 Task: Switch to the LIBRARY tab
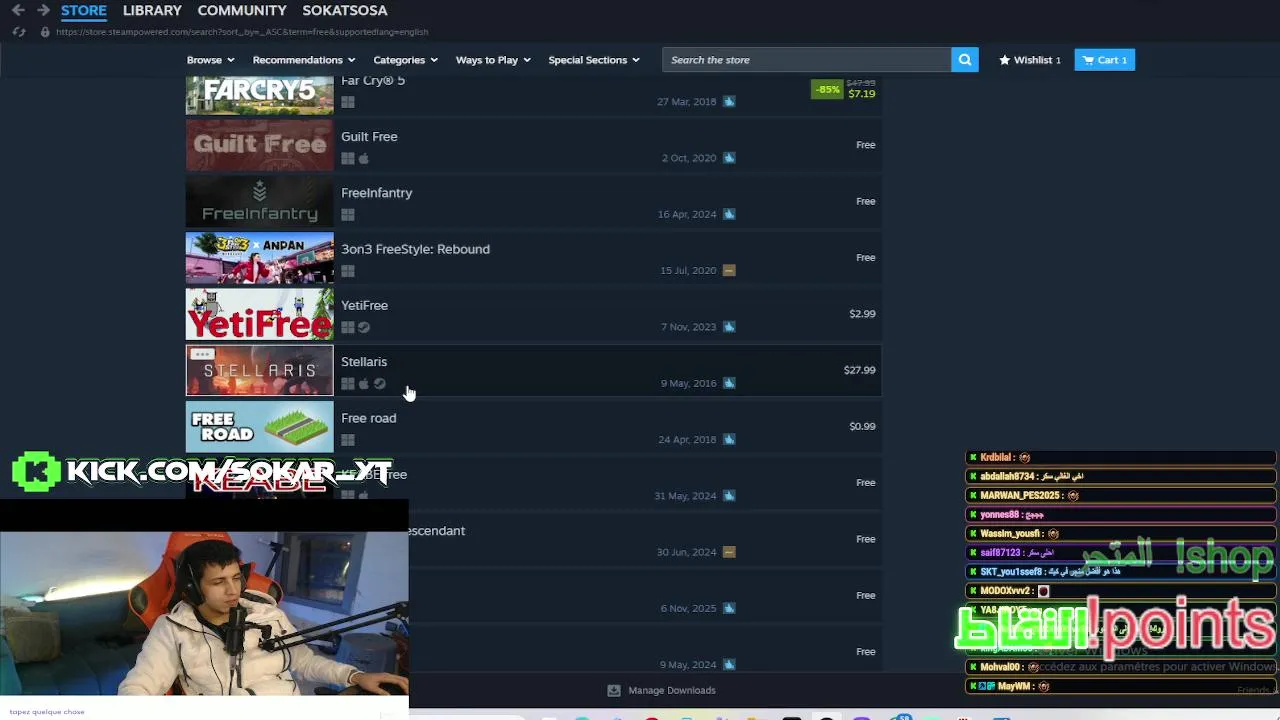click(x=152, y=10)
